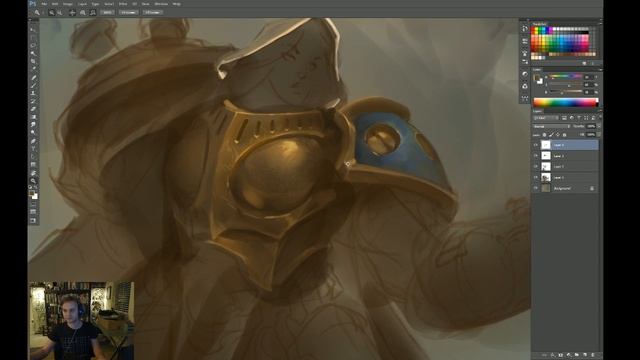Open the Layer menu

pyautogui.click(x=82, y=4)
